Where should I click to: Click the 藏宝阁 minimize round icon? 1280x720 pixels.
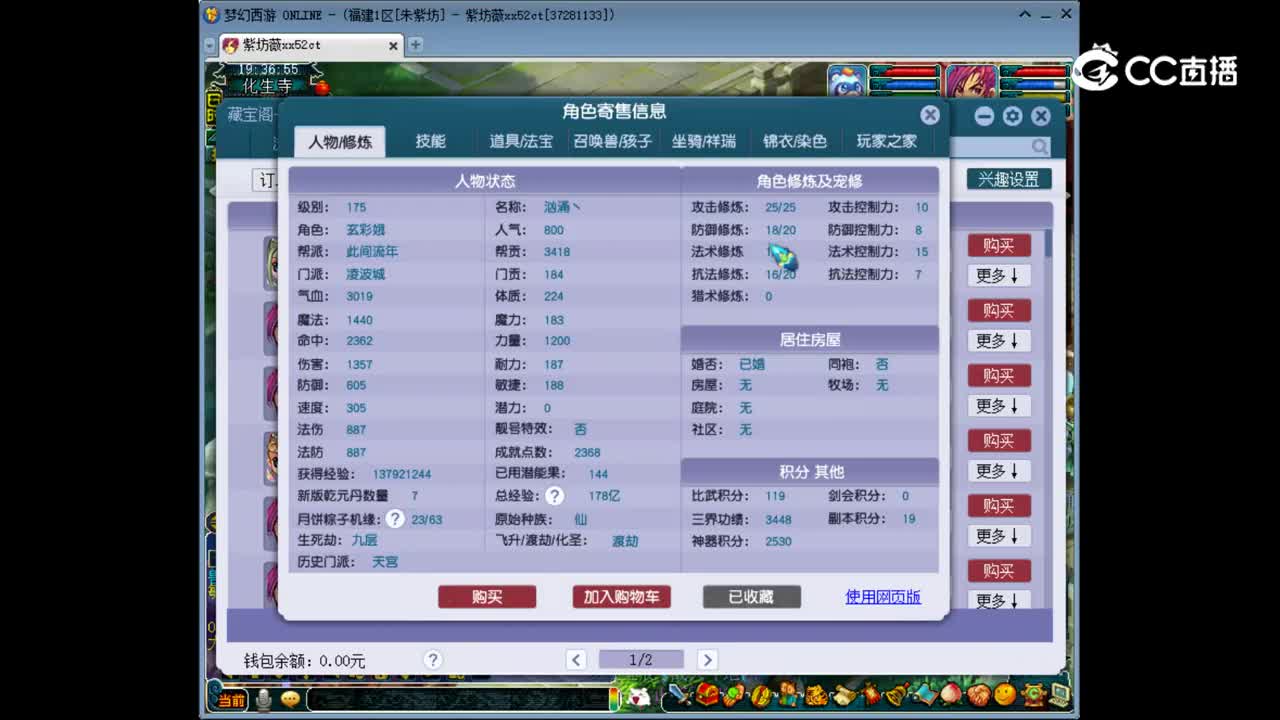click(984, 116)
